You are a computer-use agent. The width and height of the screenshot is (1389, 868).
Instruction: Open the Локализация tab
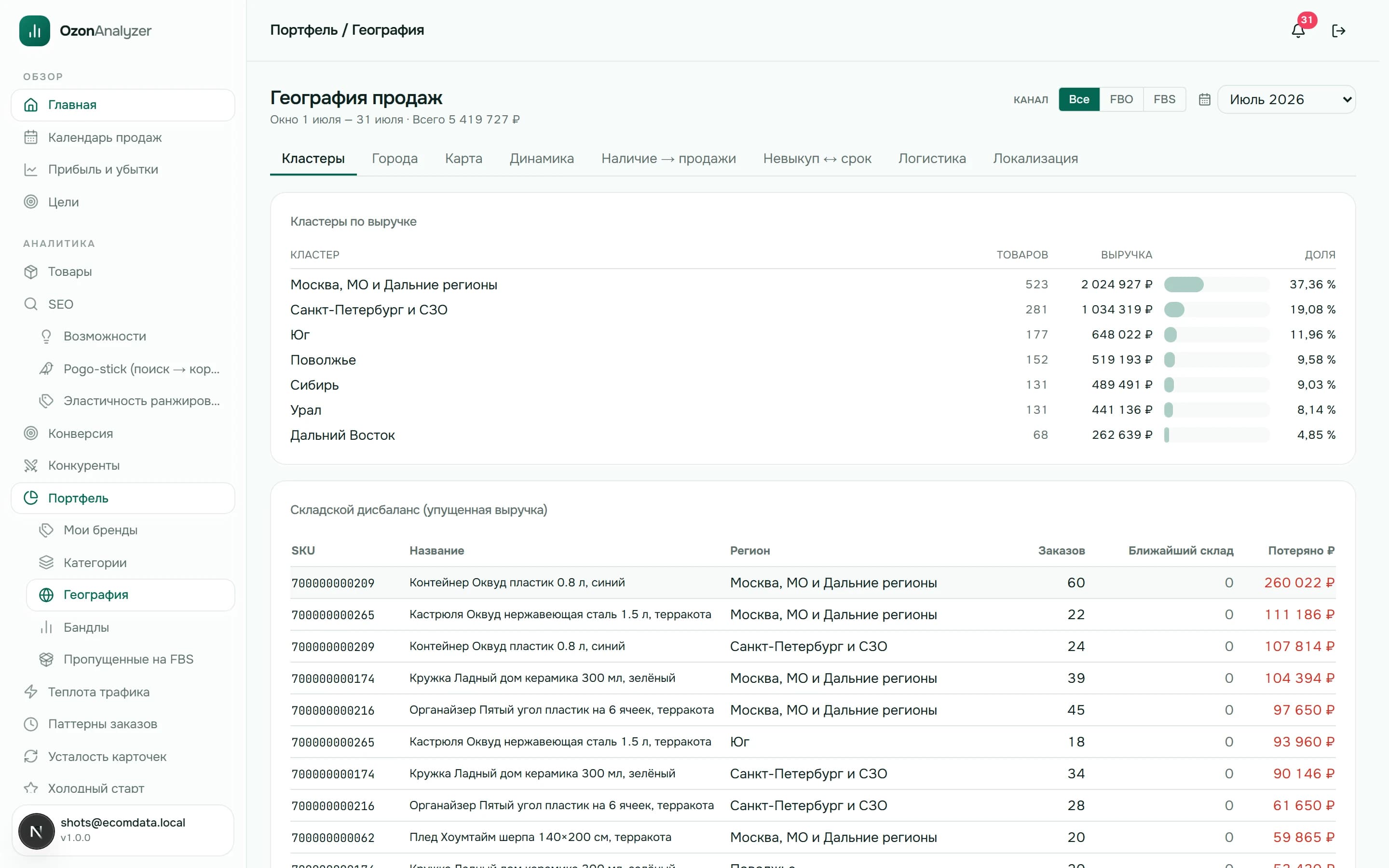1035,159
